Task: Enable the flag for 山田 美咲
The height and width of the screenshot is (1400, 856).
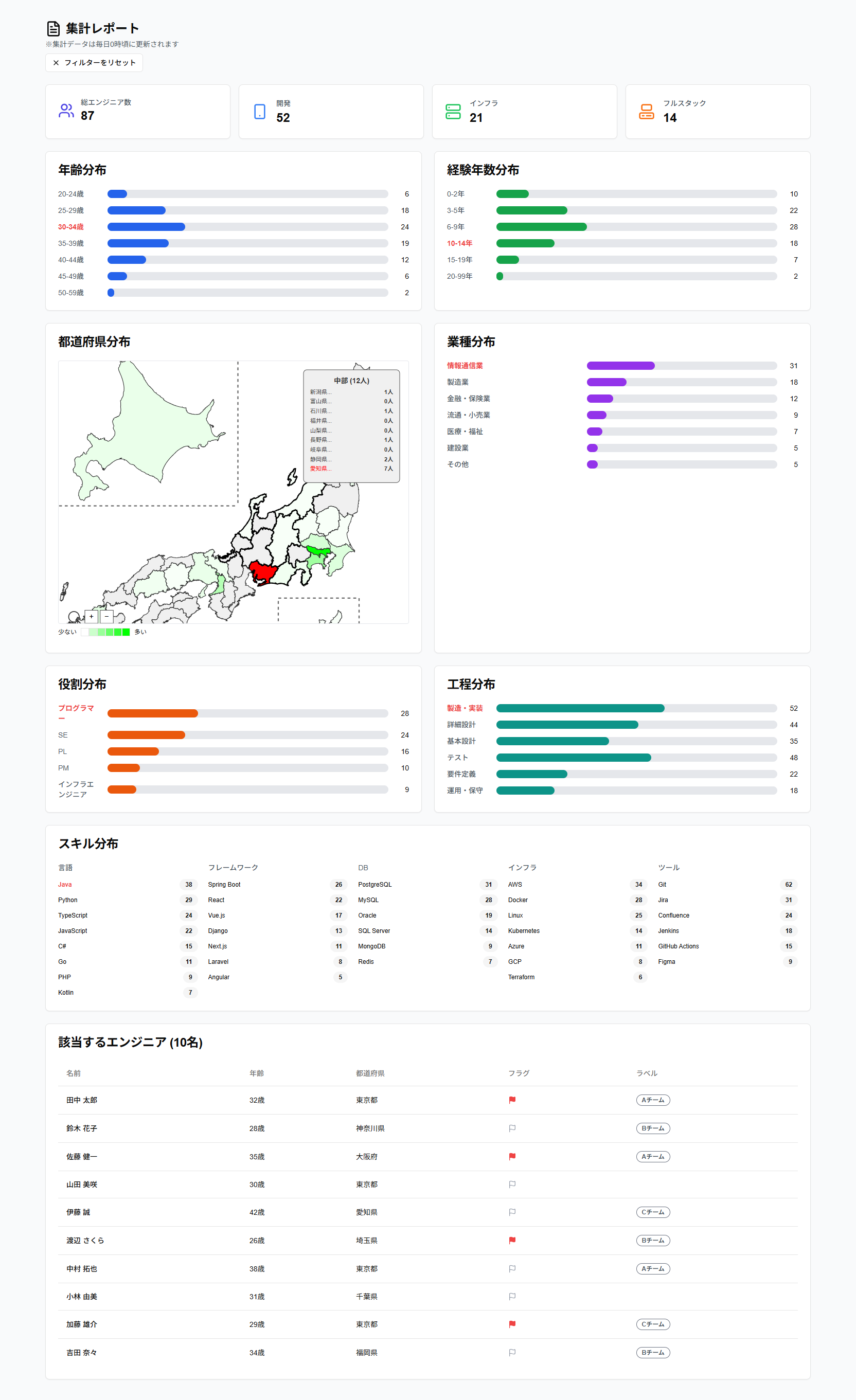Action: 512,1184
